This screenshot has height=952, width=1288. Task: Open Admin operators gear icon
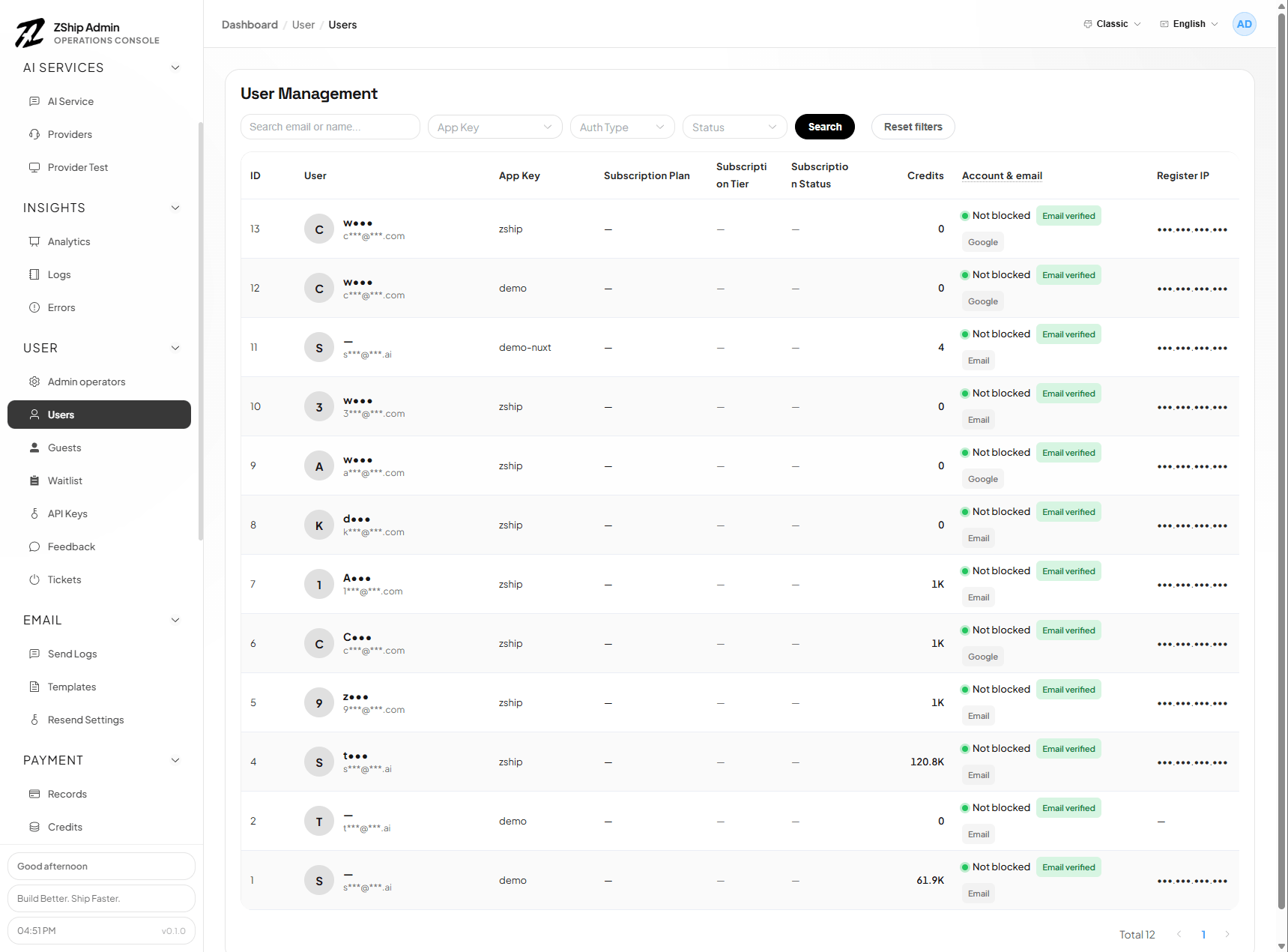(34, 382)
